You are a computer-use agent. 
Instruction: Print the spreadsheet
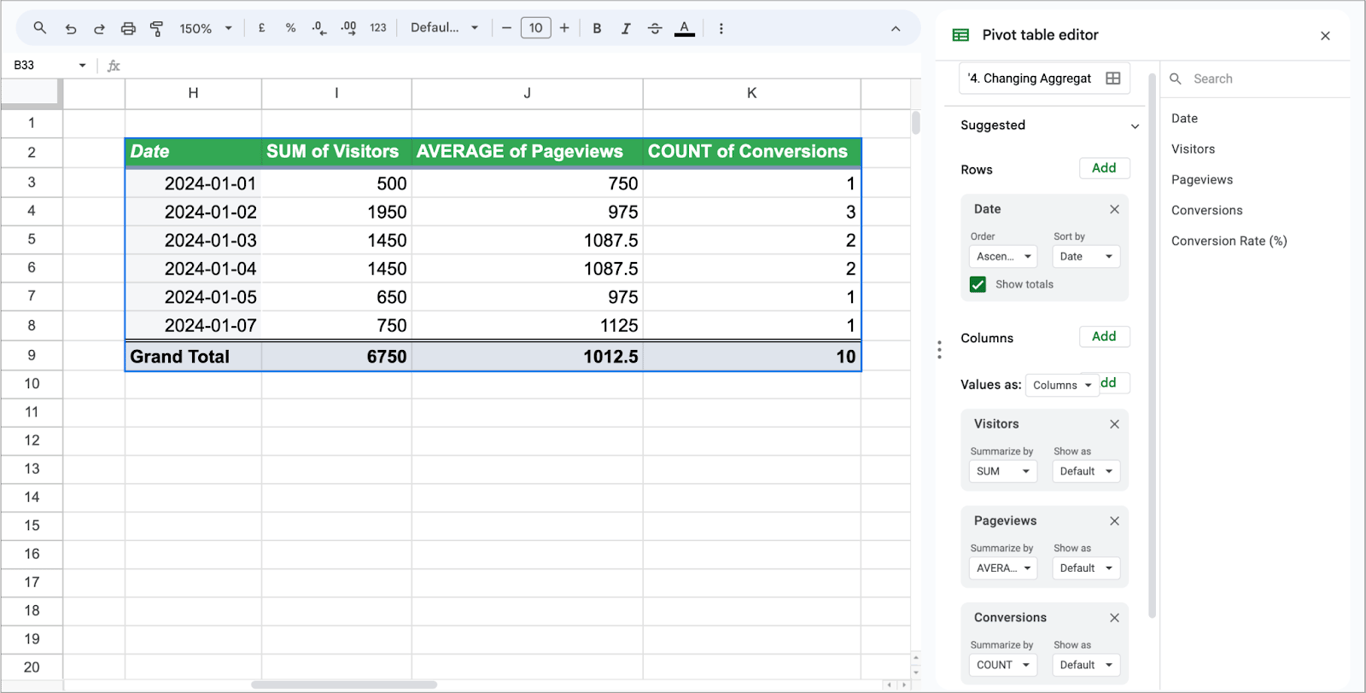click(x=128, y=28)
